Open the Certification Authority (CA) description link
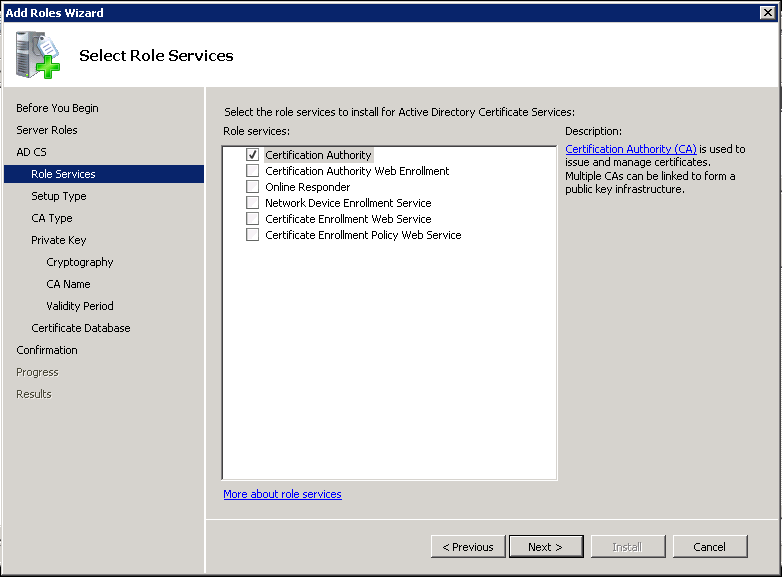This screenshot has width=782, height=577. (x=631, y=149)
